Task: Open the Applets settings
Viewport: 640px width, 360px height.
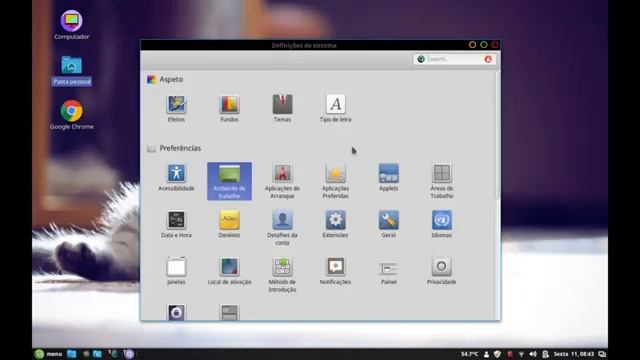Action: 389,178
